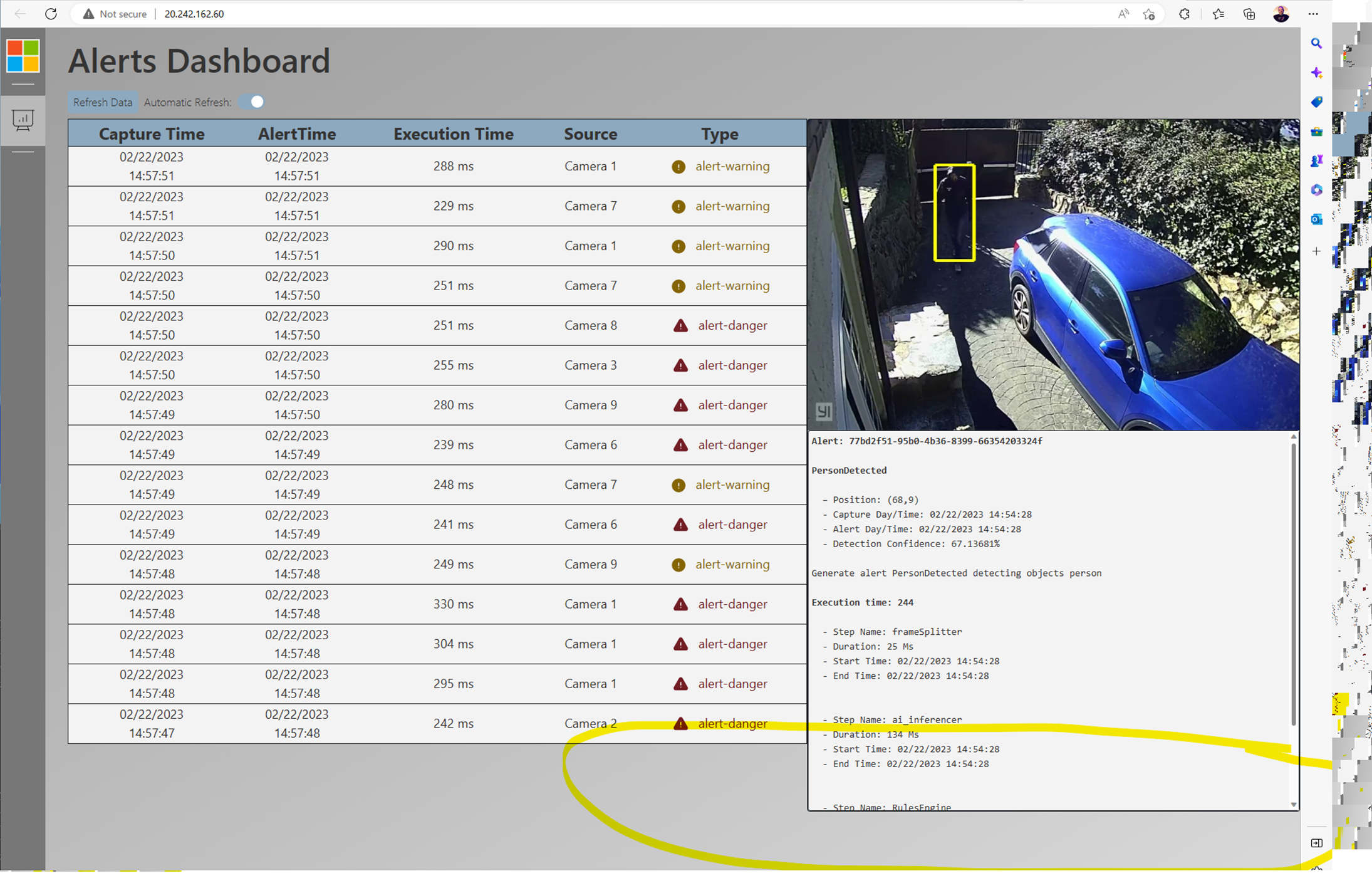Open the Games chess icon in the Edge sidebar
The height and width of the screenshot is (878, 1372).
pos(1316,161)
